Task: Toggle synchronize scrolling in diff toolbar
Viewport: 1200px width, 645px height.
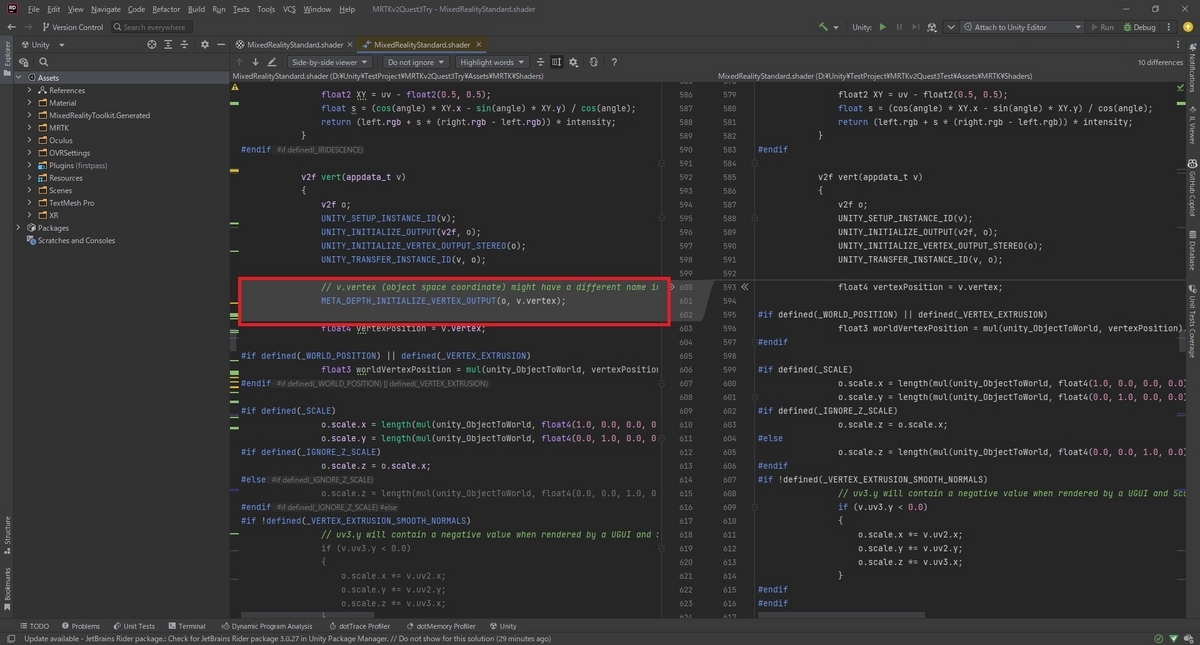Action: [556, 62]
